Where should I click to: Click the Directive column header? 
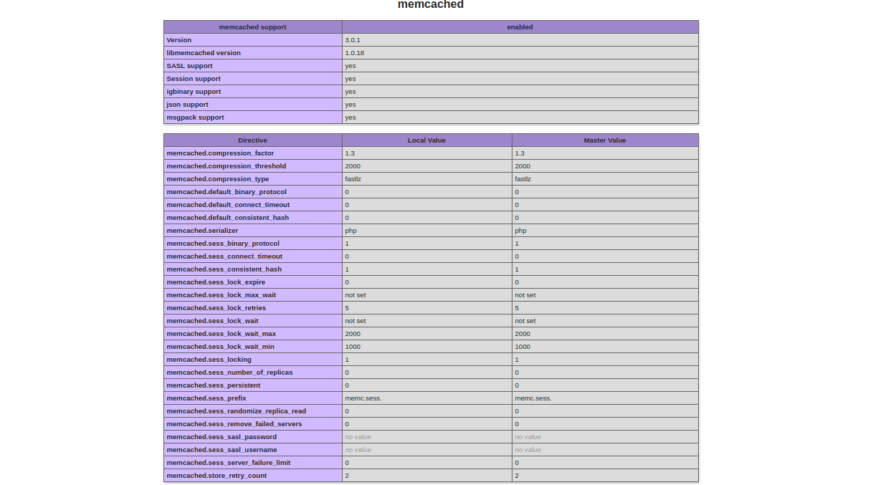[252, 140]
